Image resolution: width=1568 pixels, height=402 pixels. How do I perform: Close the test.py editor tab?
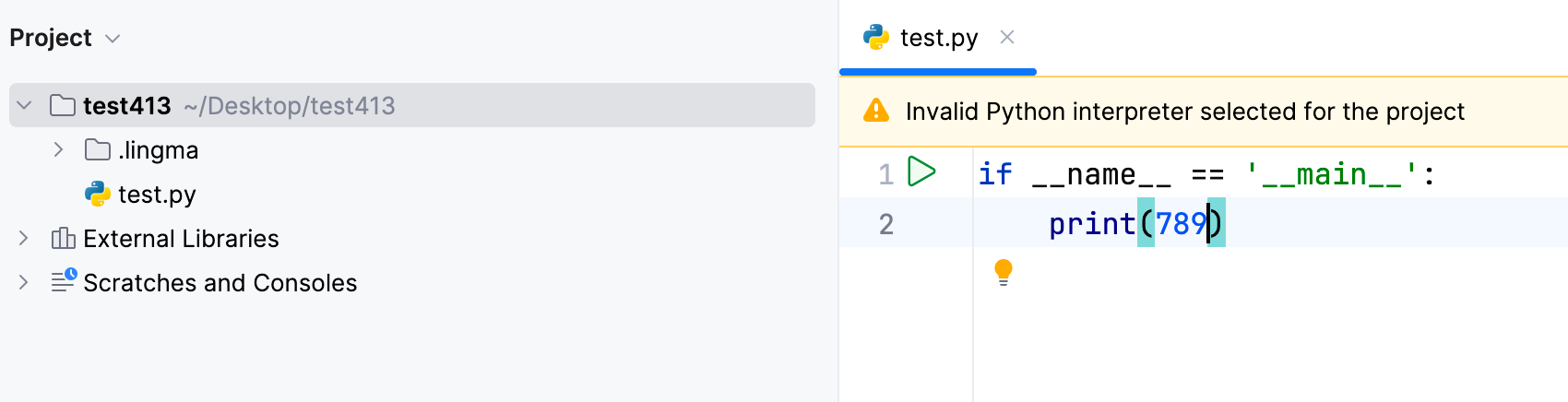[1007, 38]
